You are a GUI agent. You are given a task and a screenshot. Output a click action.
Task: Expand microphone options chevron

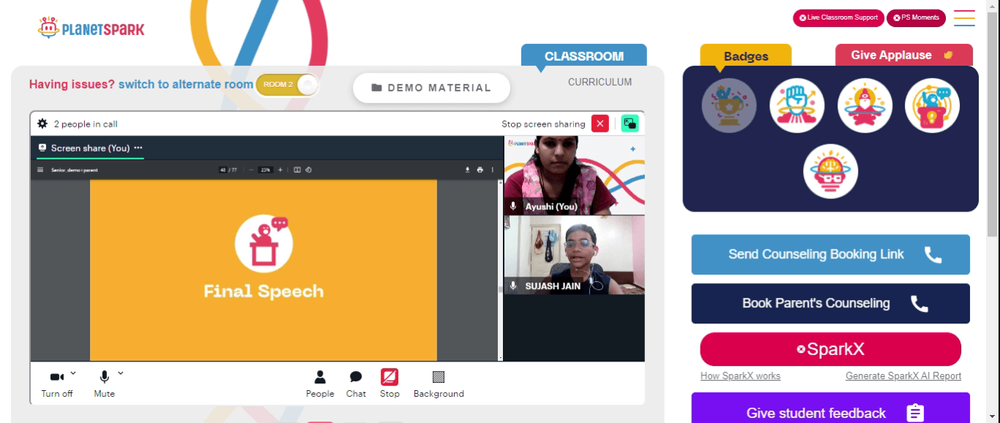coord(121,373)
